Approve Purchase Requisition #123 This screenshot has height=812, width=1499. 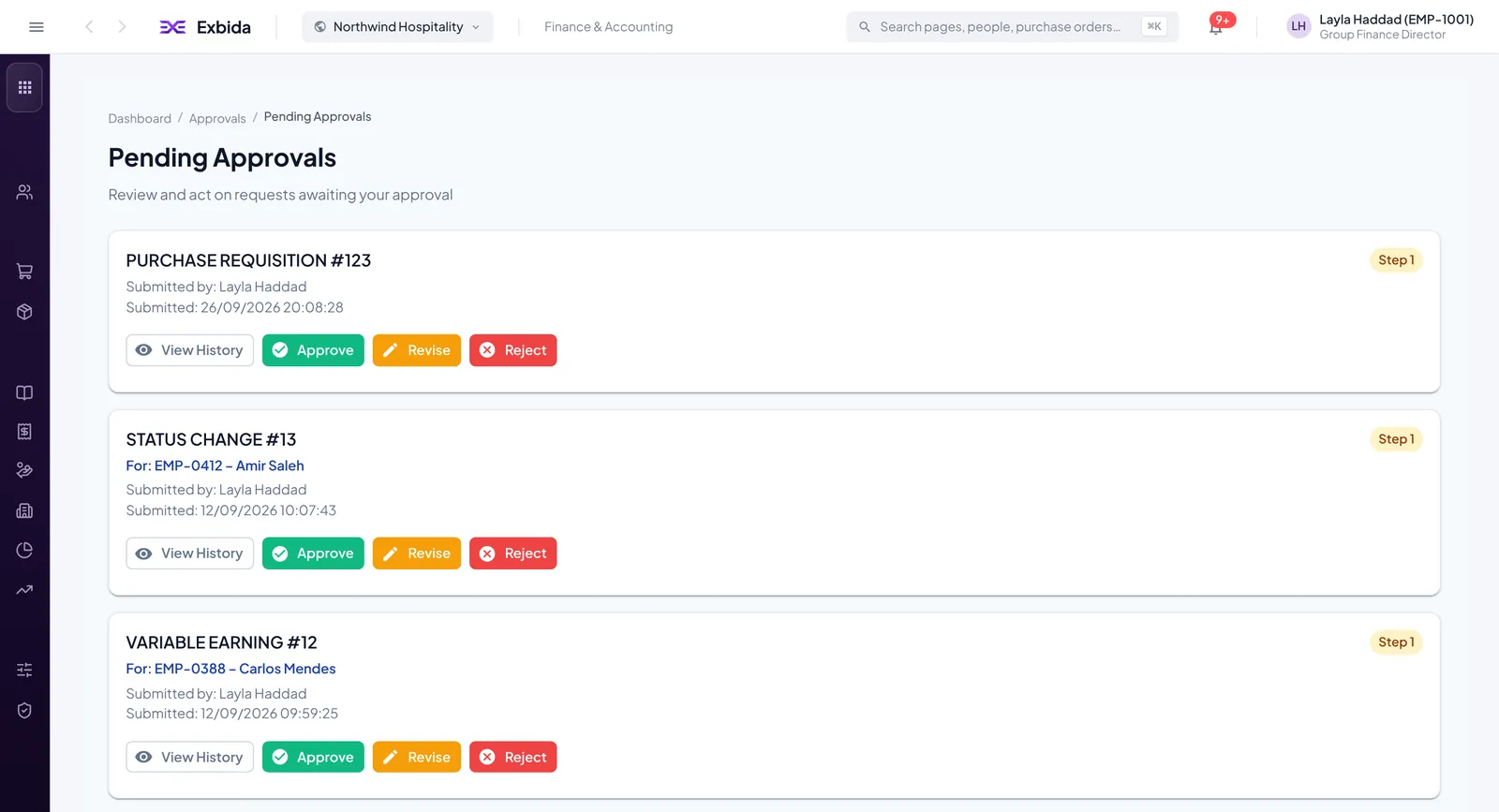click(x=313, y=350)
